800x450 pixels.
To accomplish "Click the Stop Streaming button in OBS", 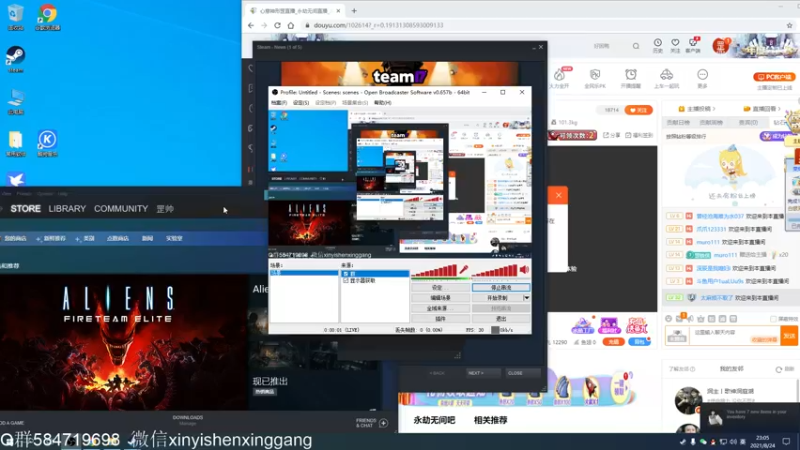I will [501, 288].
